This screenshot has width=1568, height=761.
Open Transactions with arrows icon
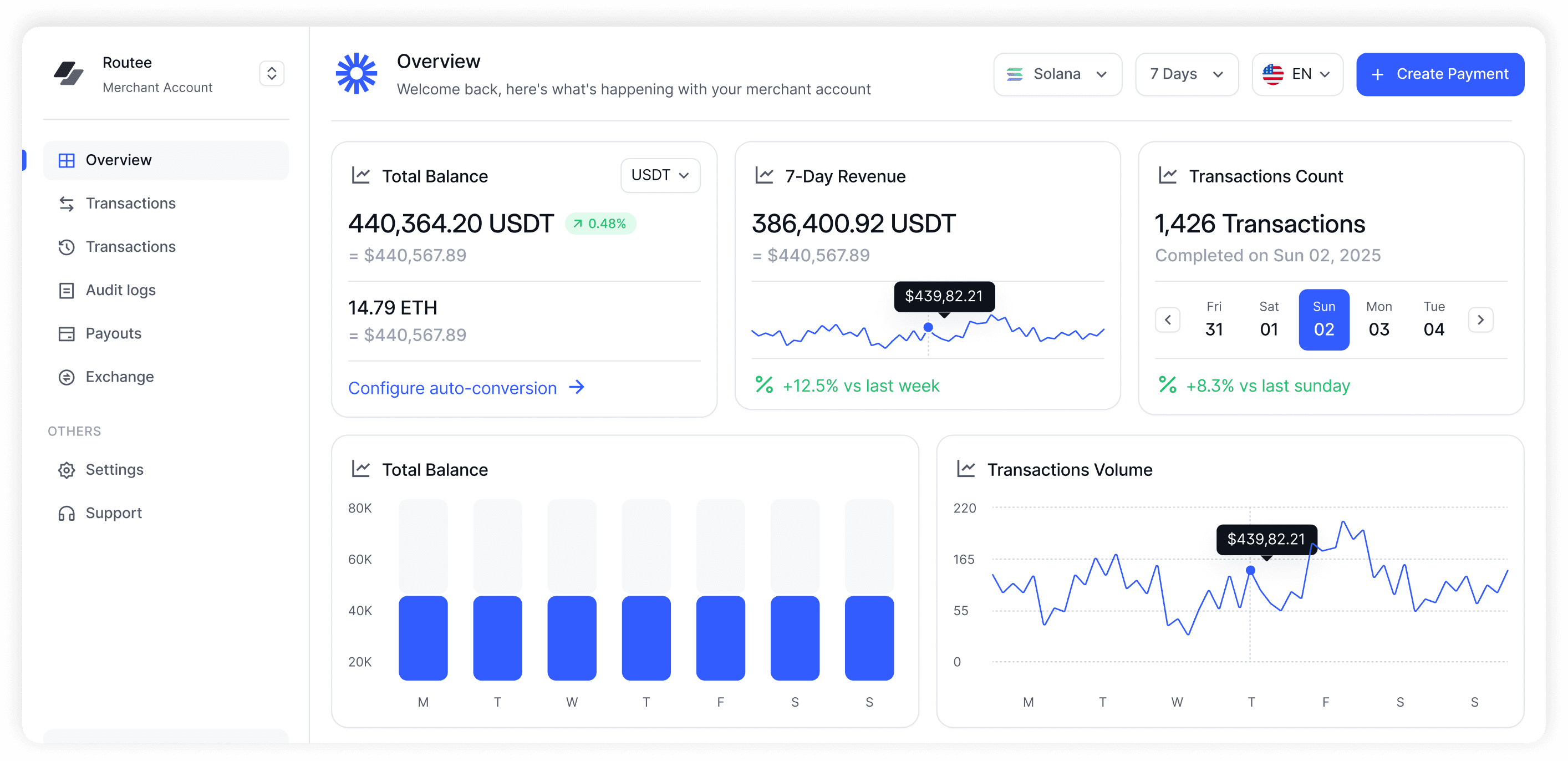point(130,204)
